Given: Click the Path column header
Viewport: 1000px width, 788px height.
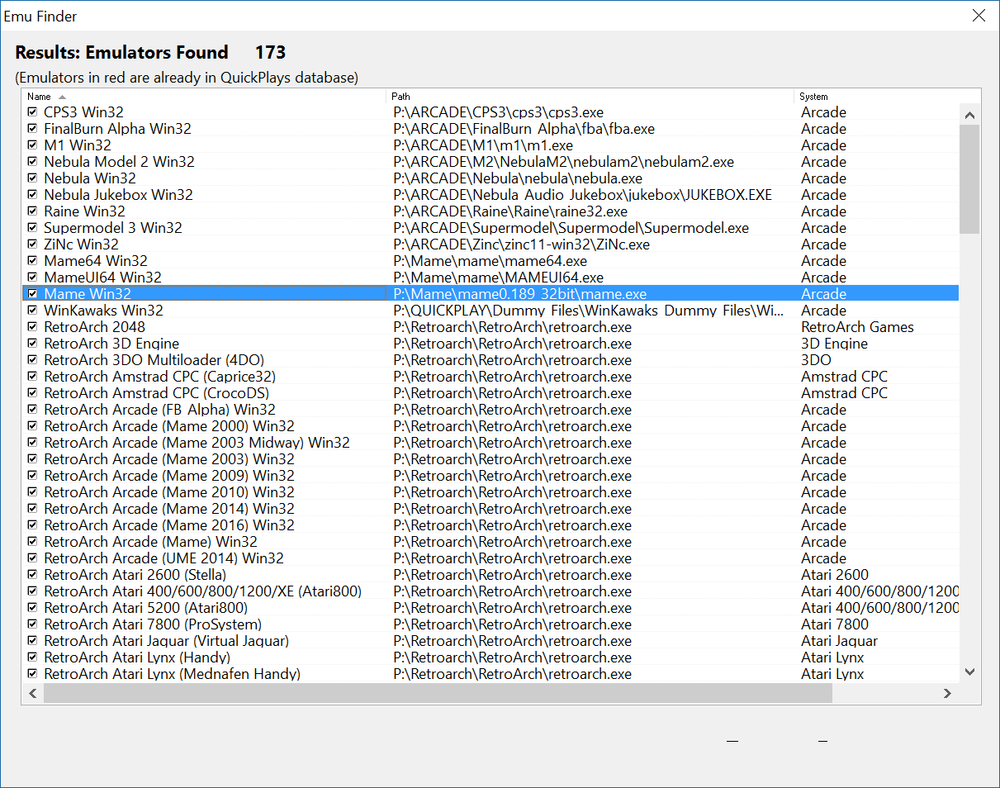Looking at the screenshot, I should click(x=590, y=96).
